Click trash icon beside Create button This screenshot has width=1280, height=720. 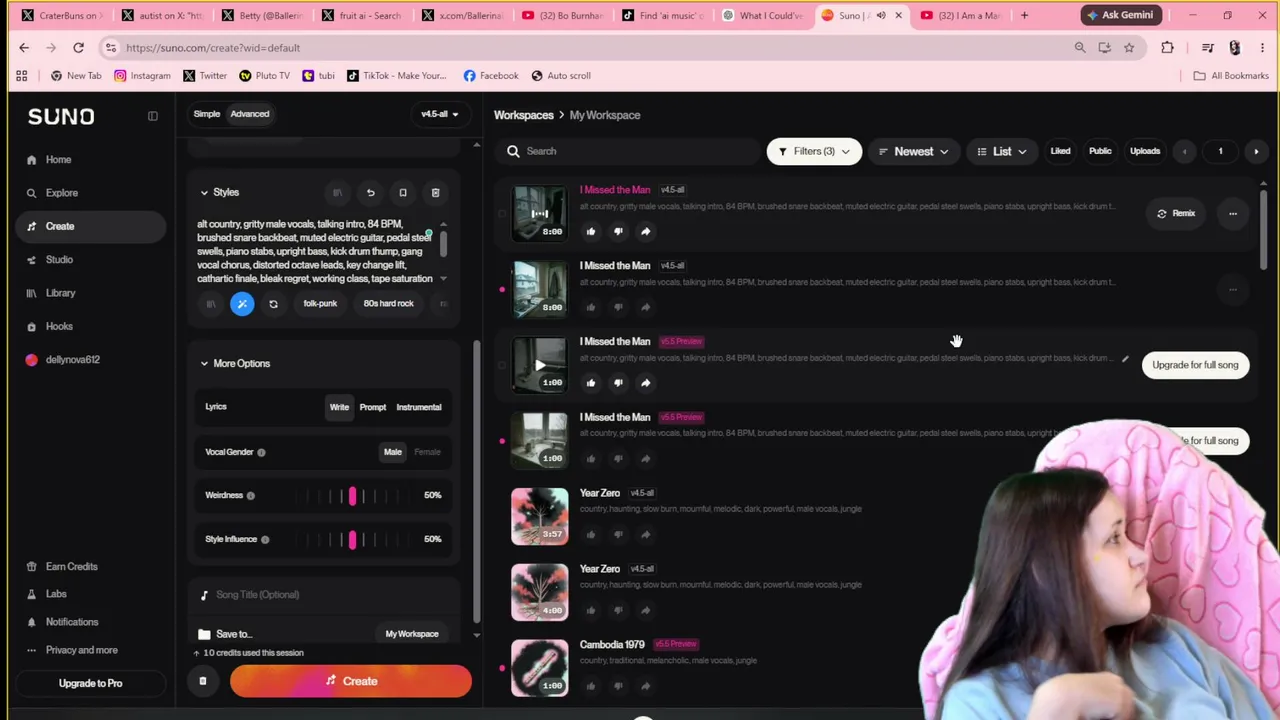[x=202, y=681]
